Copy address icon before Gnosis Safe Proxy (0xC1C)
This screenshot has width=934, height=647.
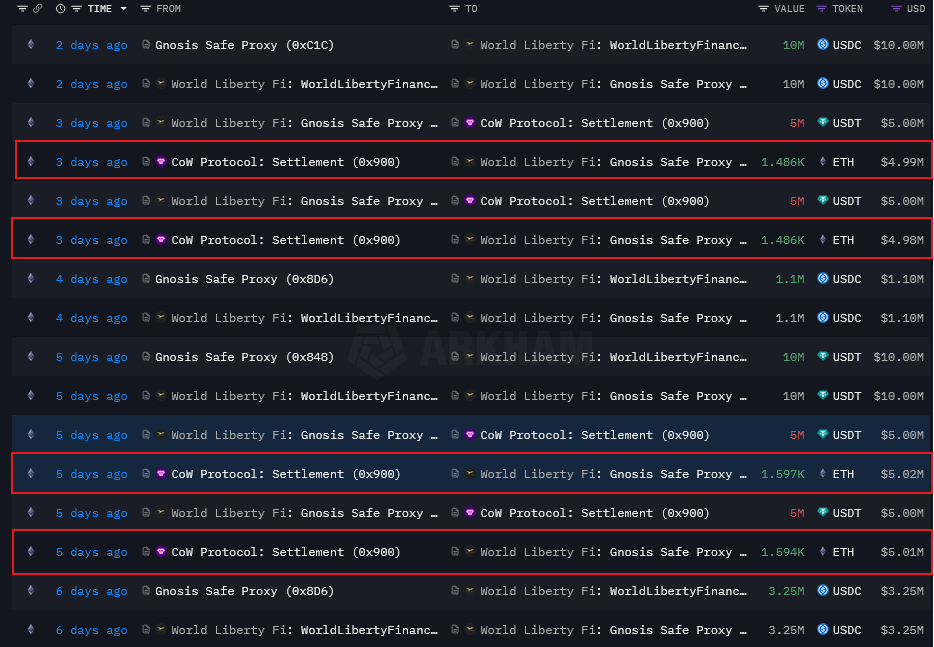pyautogui.click(x=146, y=45)
